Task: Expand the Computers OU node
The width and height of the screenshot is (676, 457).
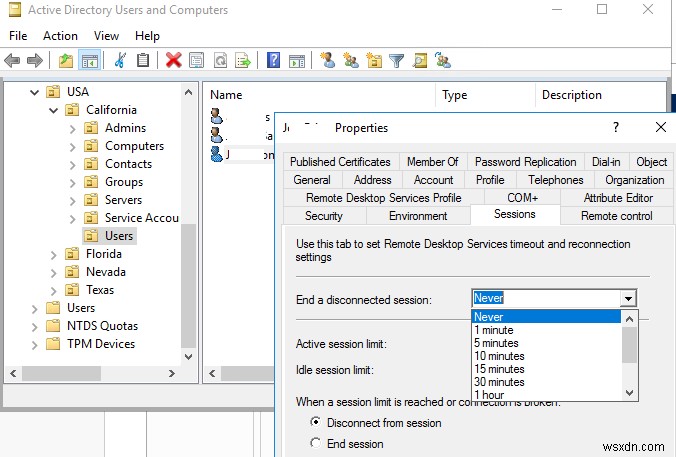Action: click(x=72, y=147)
